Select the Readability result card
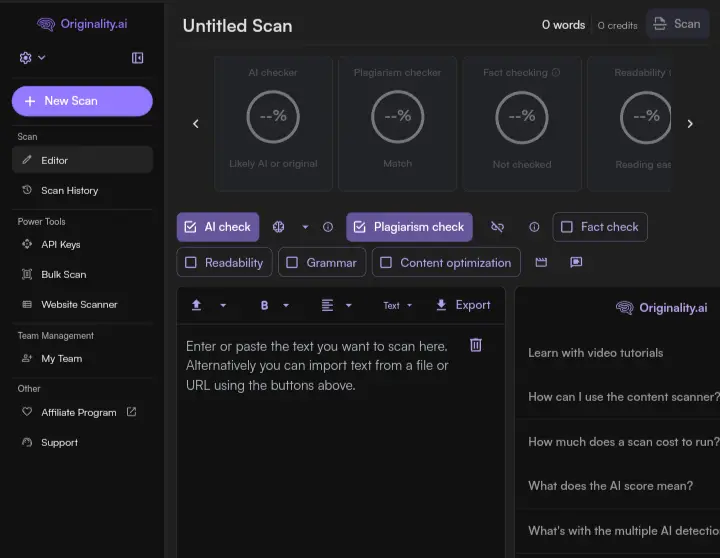This screenshot has height=558, width=720. coord(629,124)
